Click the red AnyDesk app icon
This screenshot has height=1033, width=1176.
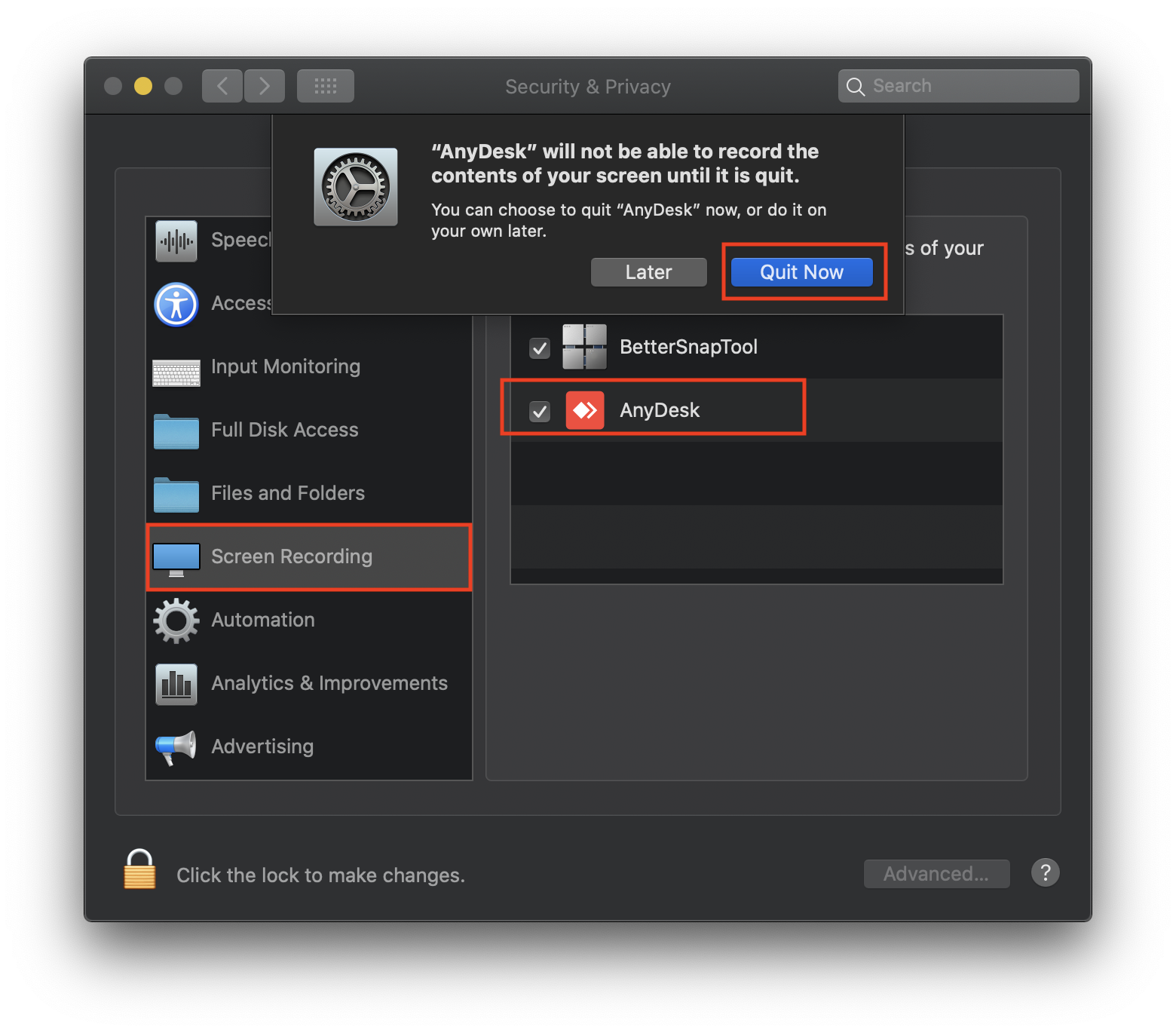point(585,410)
